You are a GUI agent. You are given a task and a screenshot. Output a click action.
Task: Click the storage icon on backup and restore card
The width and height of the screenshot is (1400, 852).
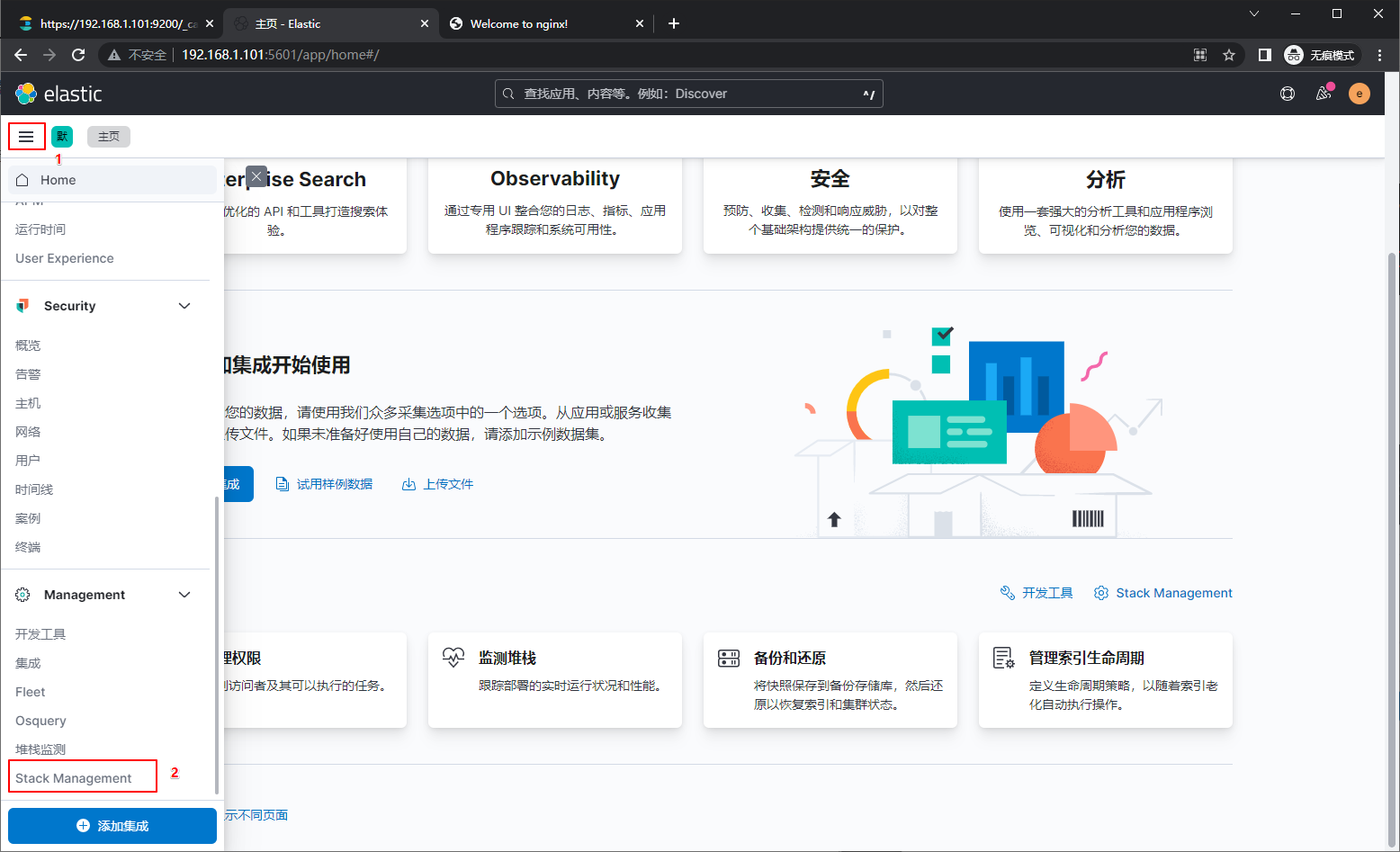tap(729, 659)
